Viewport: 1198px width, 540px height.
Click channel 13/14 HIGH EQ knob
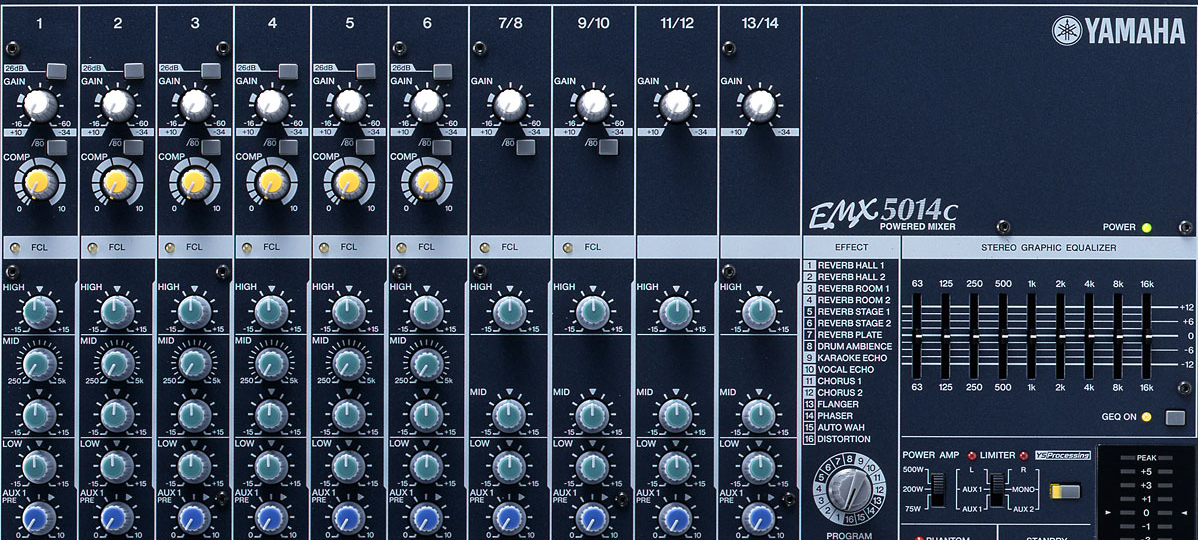[759, 312]
